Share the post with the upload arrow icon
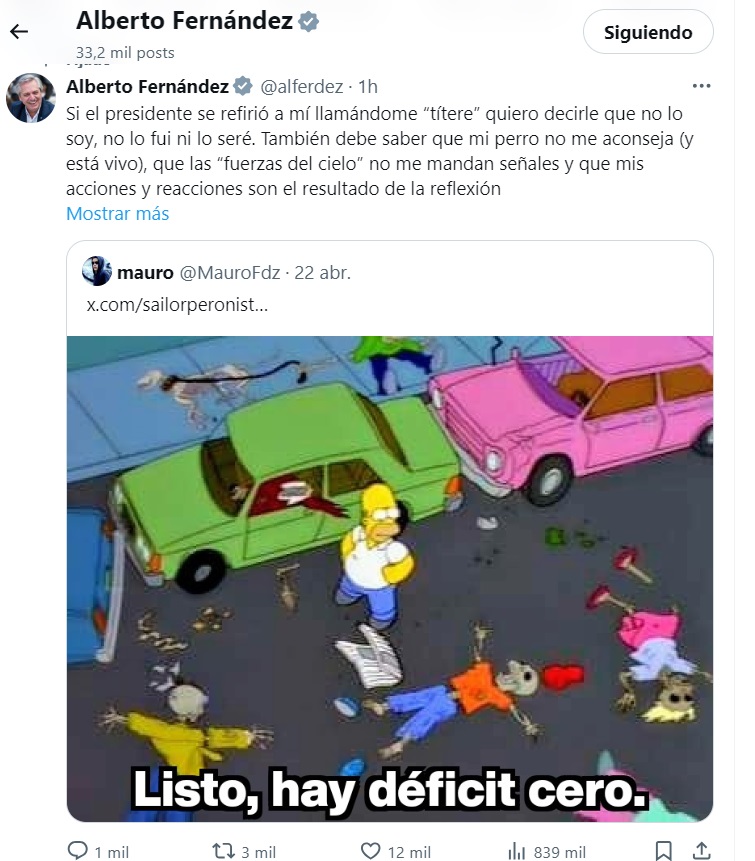755x861 pixels. point(701,851)
